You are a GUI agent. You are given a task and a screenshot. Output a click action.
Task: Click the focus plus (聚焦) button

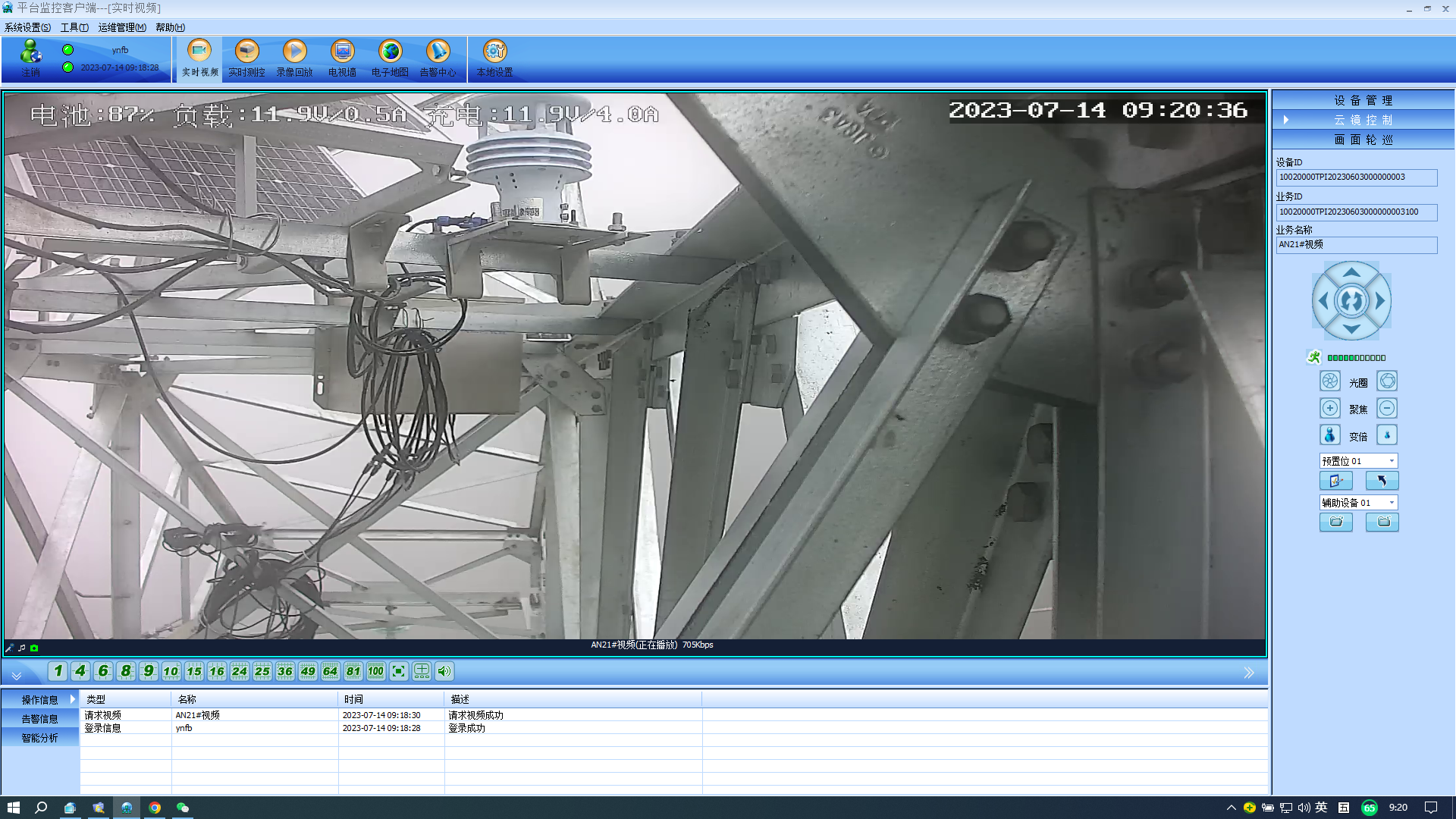tap(1330, 409)
